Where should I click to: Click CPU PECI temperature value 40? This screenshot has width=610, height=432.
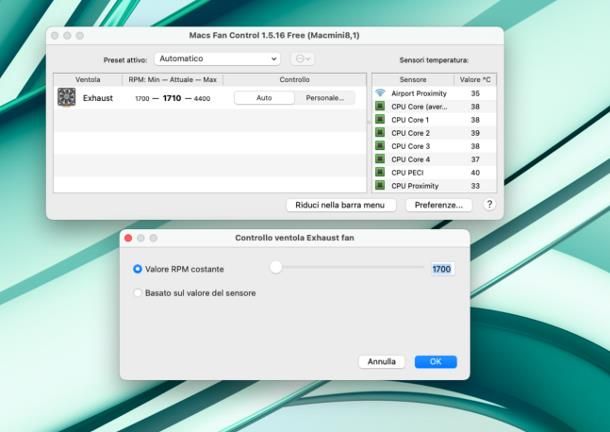tap(475, 173)
